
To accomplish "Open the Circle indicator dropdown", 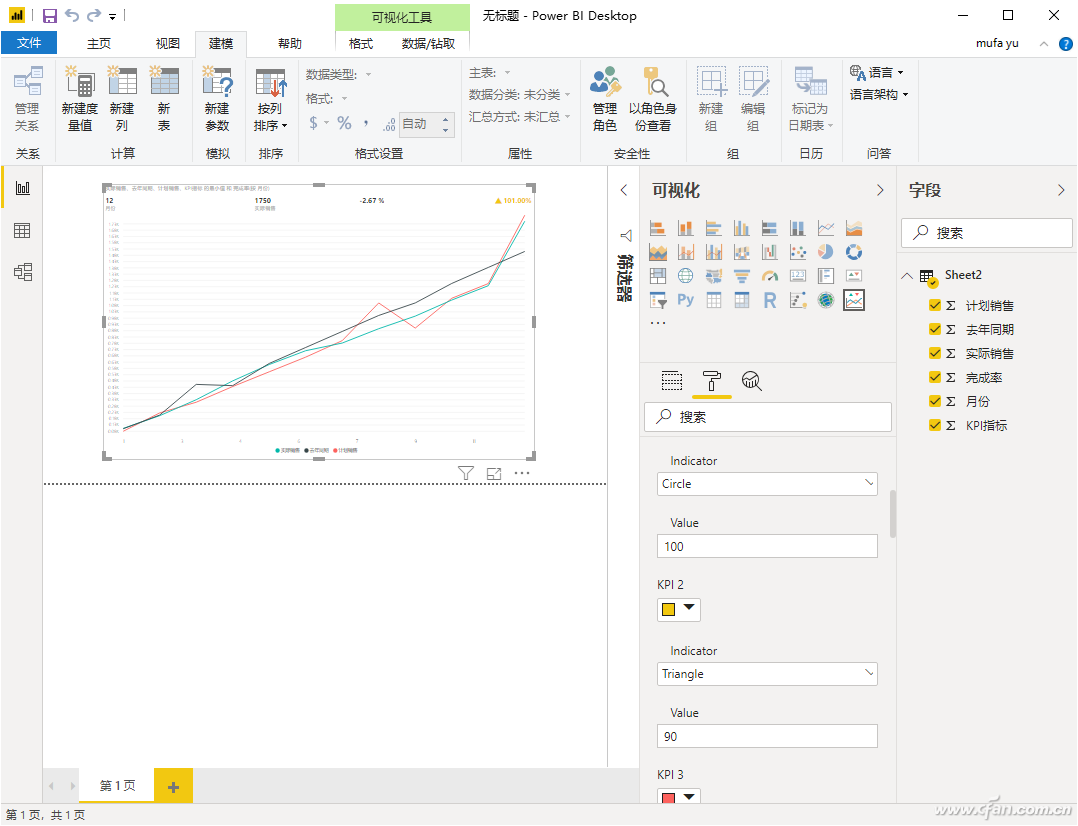I will [767, 484].
